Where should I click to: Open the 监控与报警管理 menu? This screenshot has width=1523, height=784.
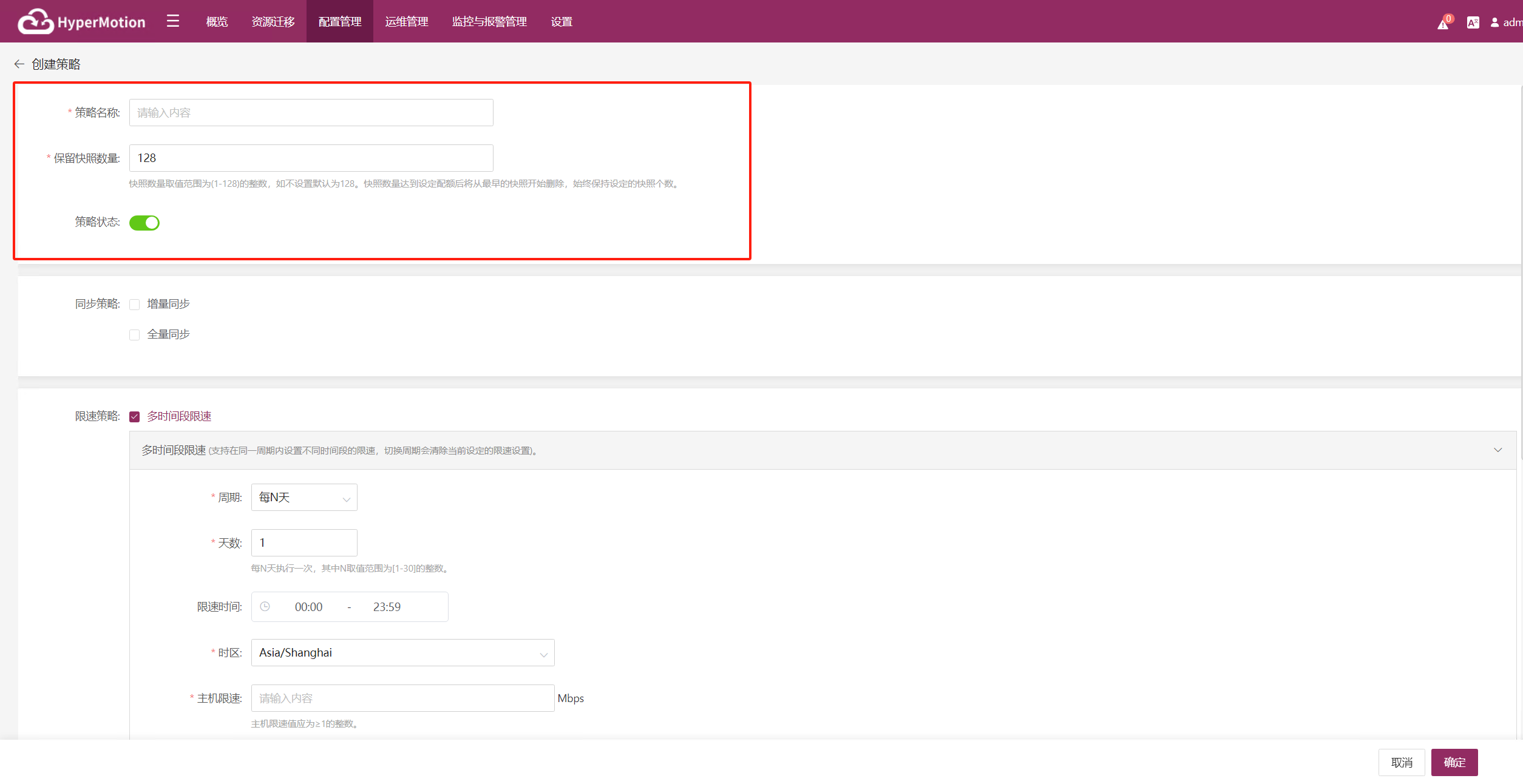(489, 22)
